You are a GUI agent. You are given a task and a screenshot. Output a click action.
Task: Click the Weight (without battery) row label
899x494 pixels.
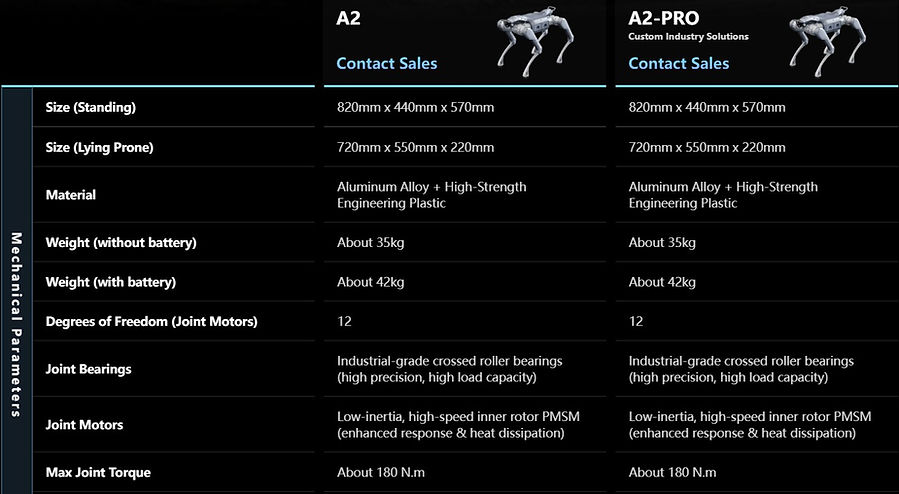121,242
